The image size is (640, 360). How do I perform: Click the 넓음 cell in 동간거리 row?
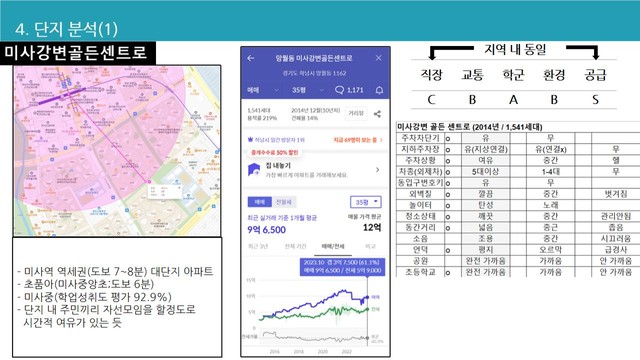click(485, 227)
